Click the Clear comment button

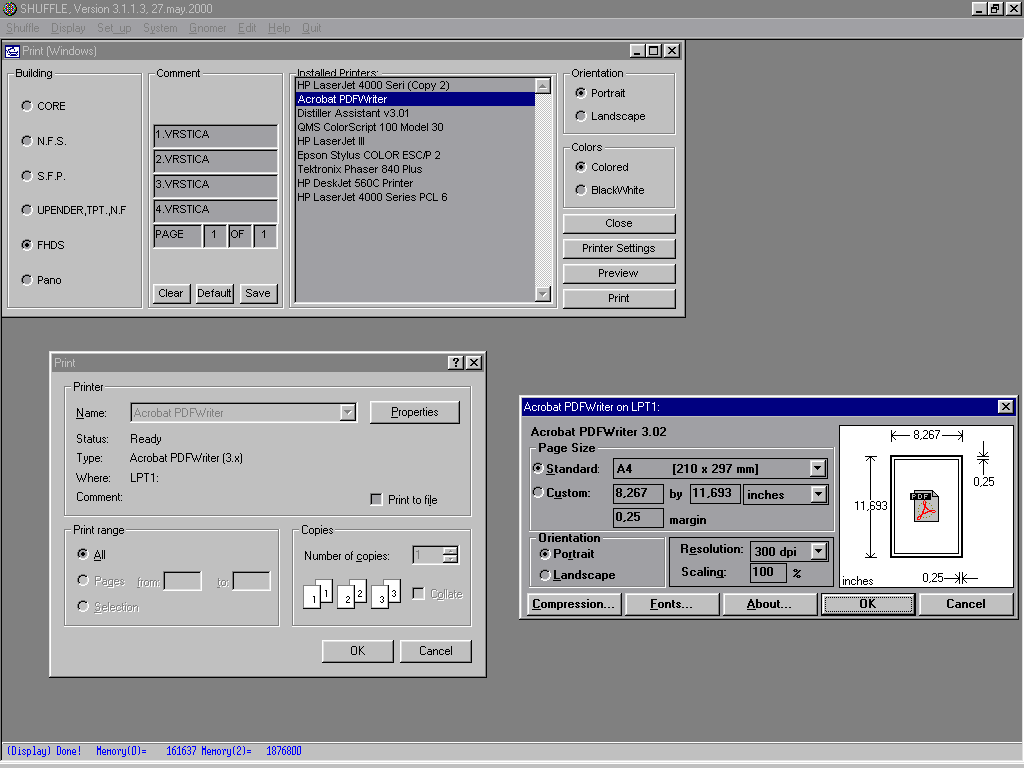tap(171, 293)
